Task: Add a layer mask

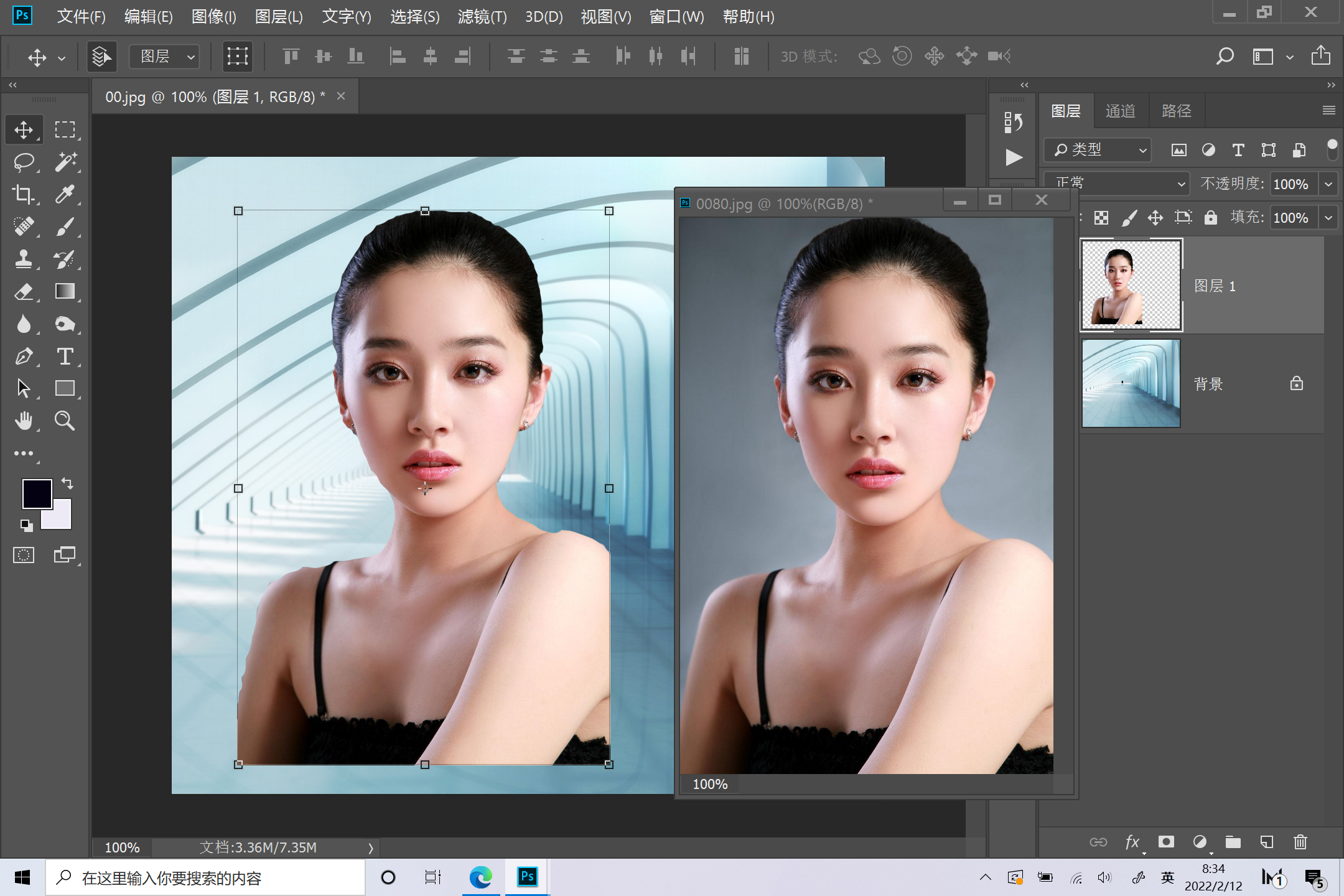Action: click(x=1166, y=842)
